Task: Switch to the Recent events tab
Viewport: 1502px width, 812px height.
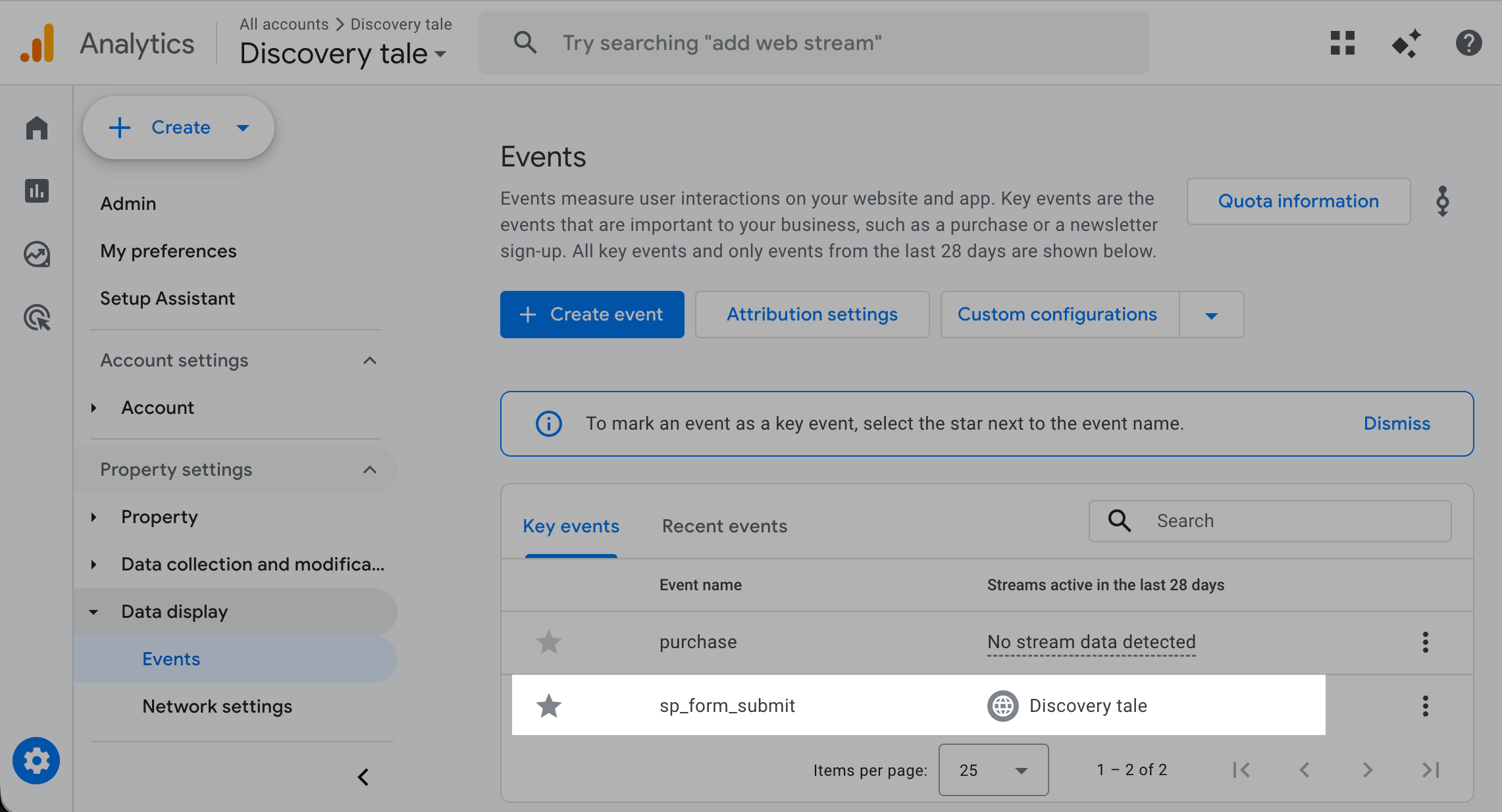Action: coord(724,526)
